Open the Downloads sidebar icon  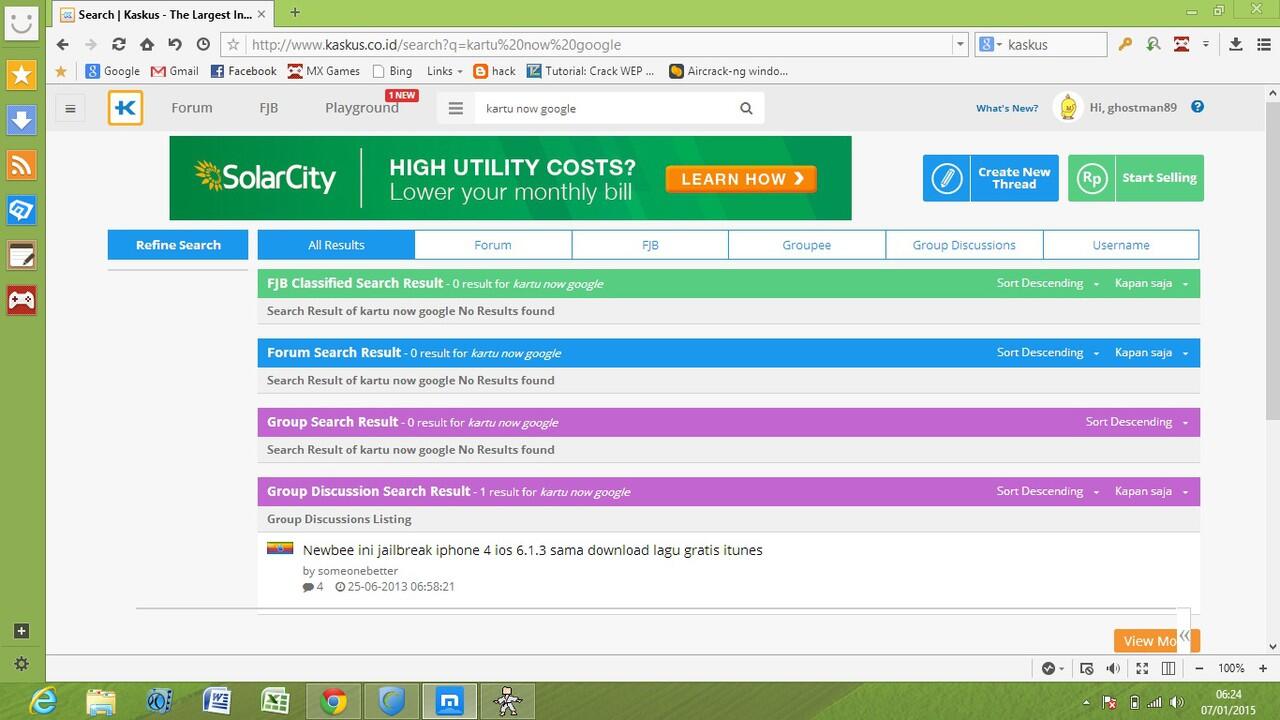pos(21,120)
